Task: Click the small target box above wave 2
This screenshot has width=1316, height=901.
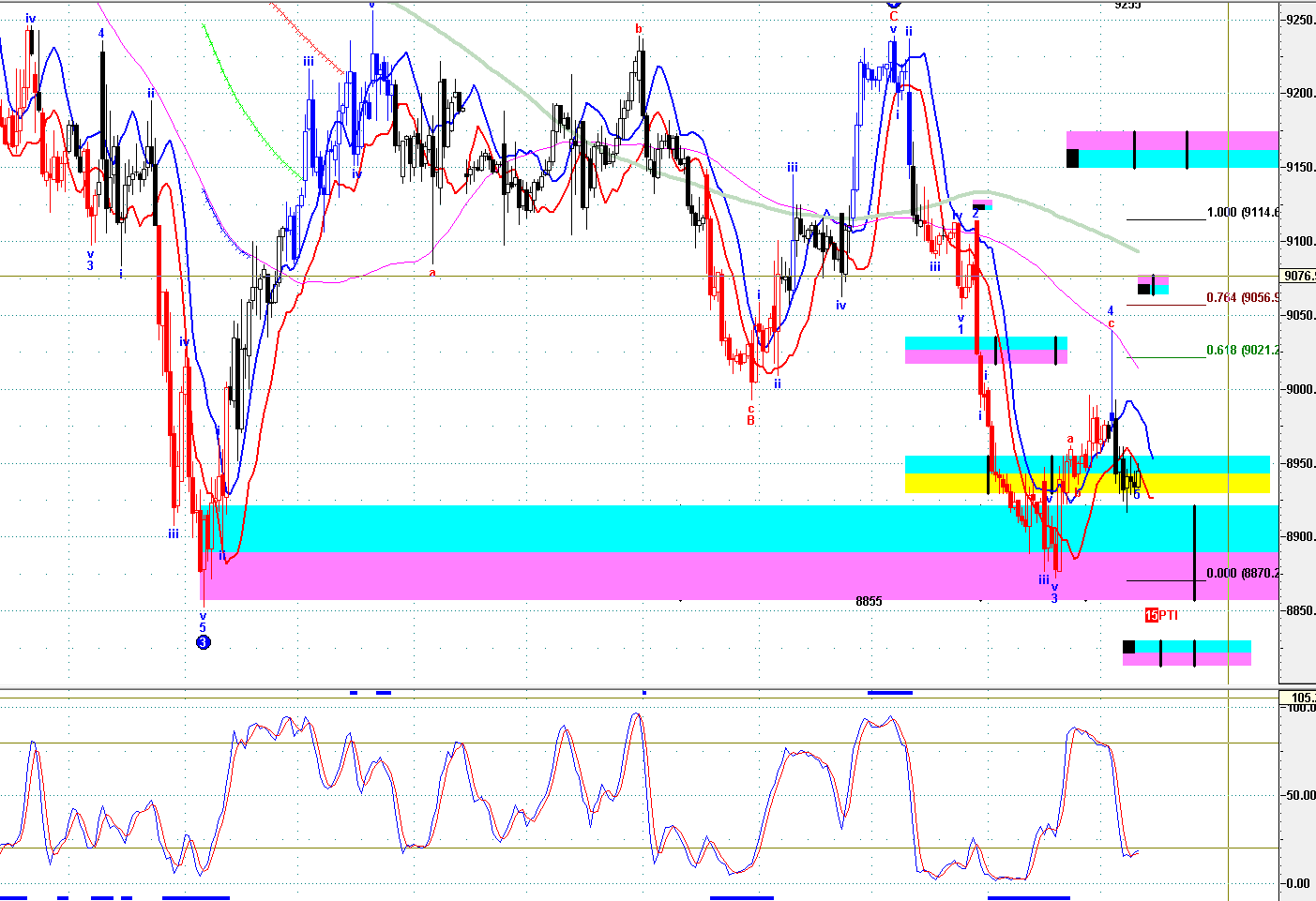Action: (x=981, y=203)
